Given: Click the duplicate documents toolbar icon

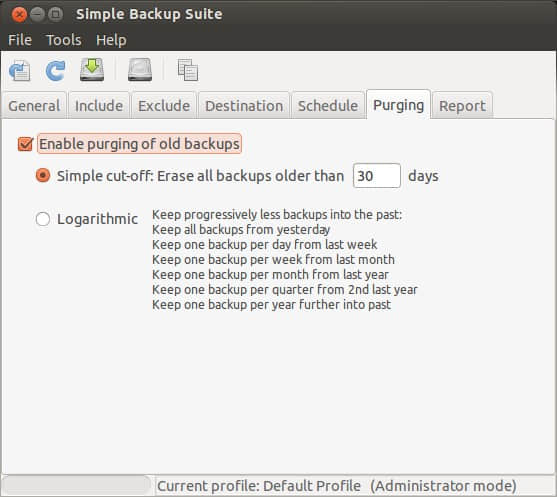Looking at the screenshot, I should (188, 70).
